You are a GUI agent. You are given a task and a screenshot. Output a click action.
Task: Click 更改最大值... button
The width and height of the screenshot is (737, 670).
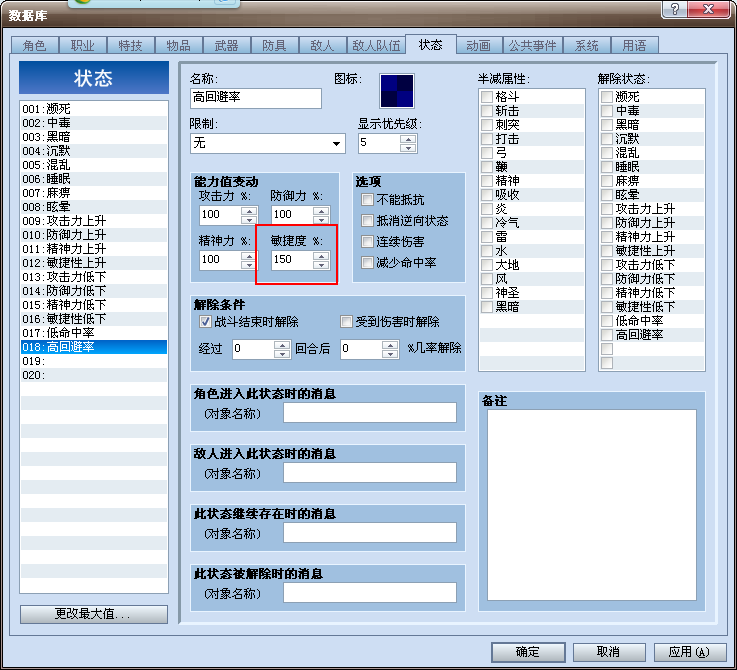(x=94, y=614)
